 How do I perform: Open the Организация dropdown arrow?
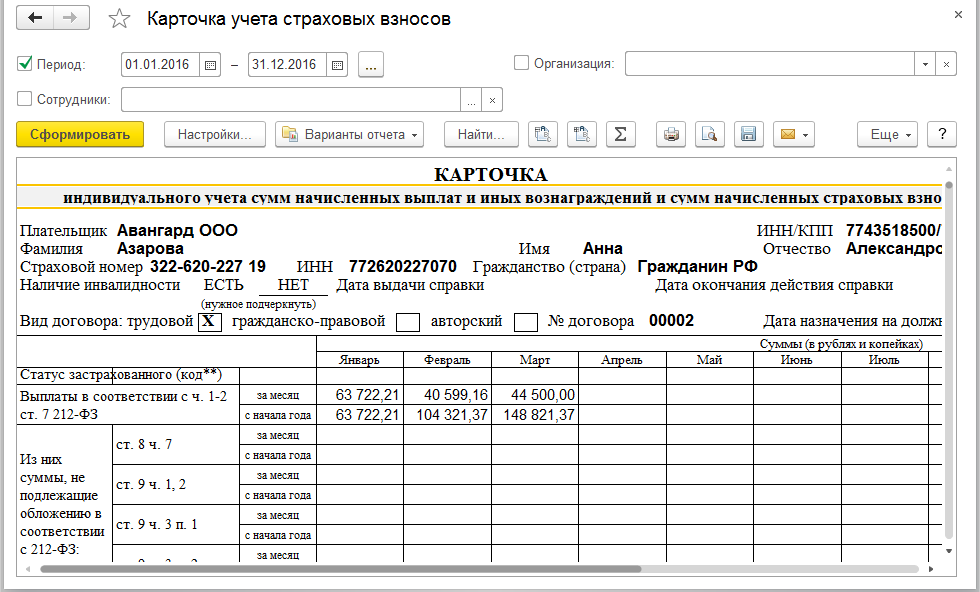coord(925,64)
